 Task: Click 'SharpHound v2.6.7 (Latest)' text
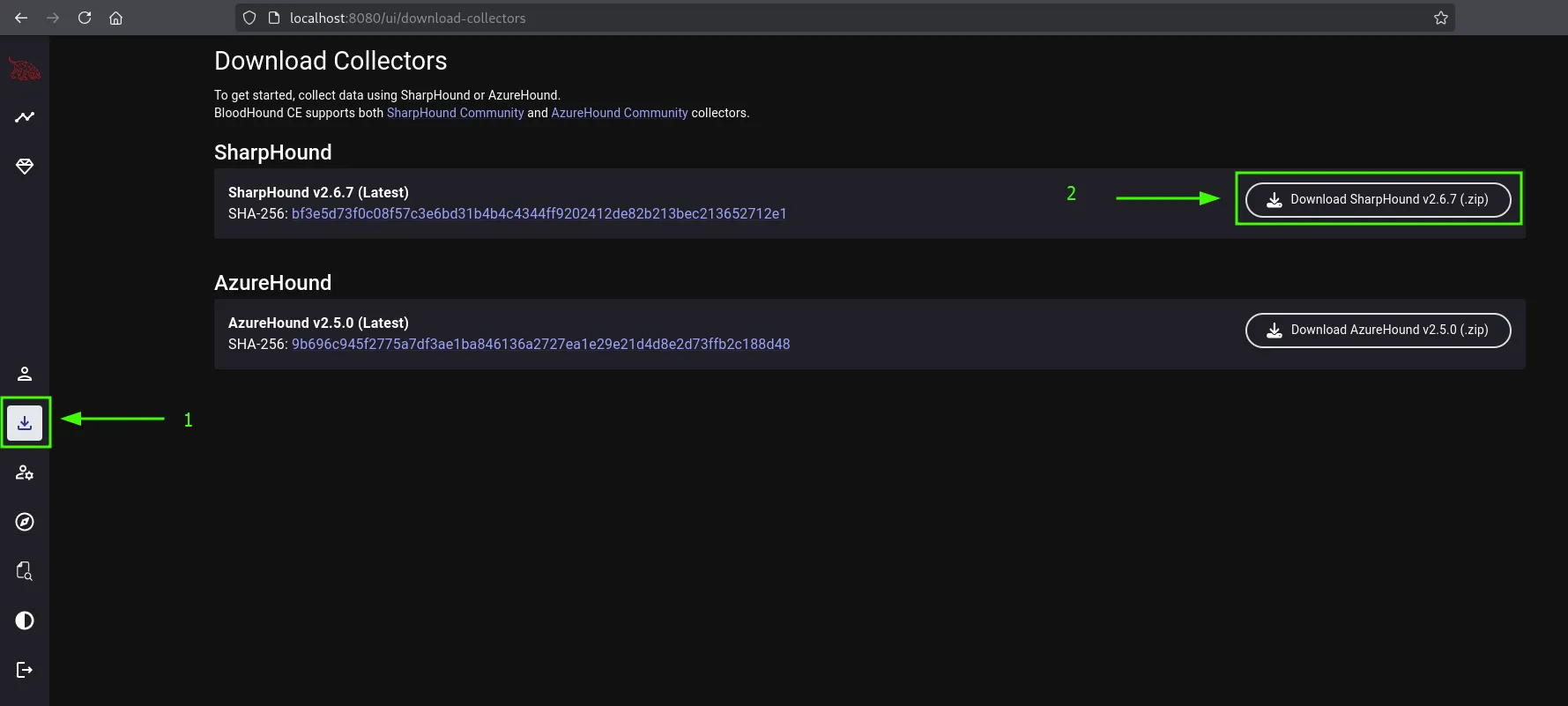click(x=318, y=192)
